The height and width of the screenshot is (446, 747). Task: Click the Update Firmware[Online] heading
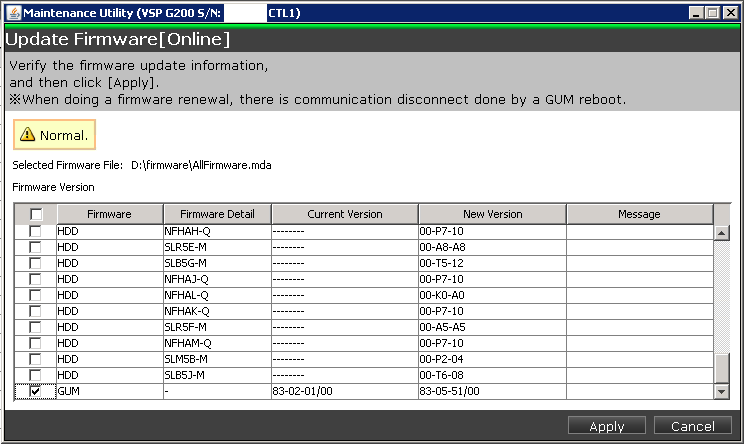(x=118, y=39)
